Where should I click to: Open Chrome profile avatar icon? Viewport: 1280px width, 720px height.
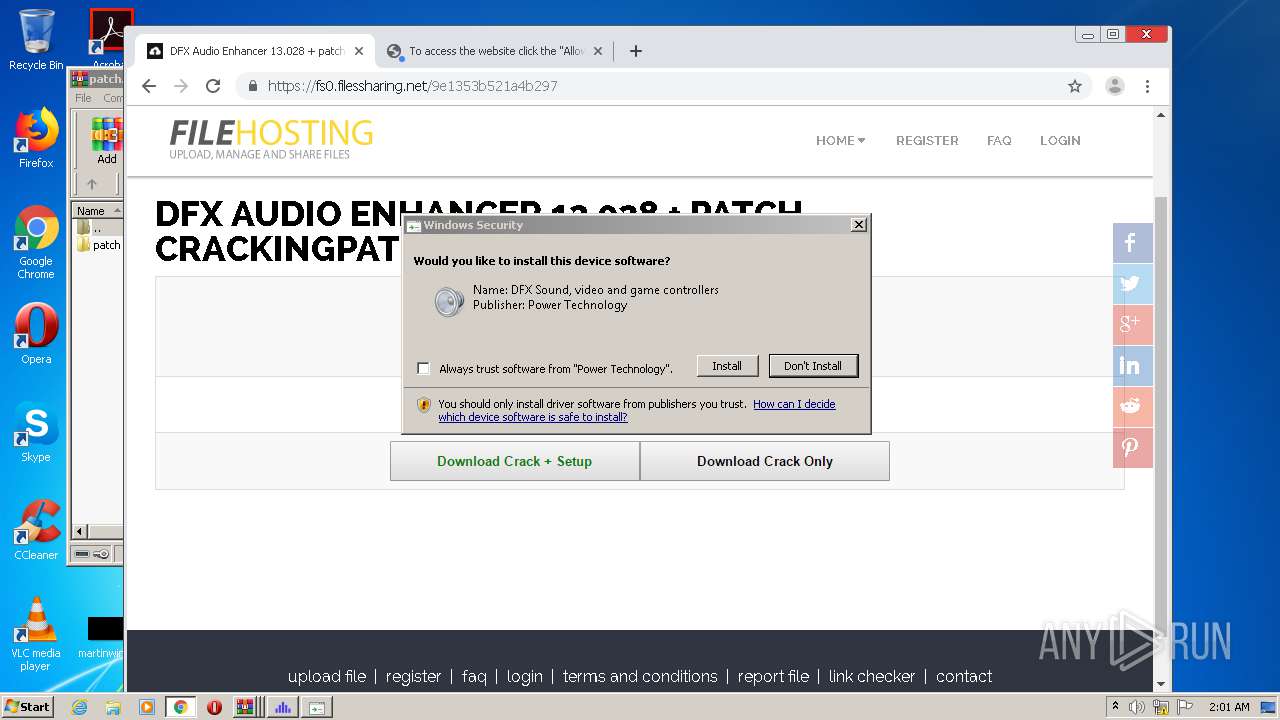click(x=1115, y=86)
